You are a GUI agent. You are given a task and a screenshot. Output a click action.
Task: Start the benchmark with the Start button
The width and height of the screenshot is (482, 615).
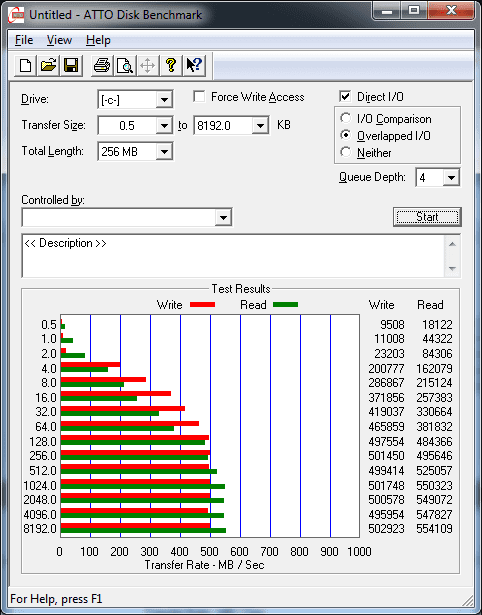[427, 217]
